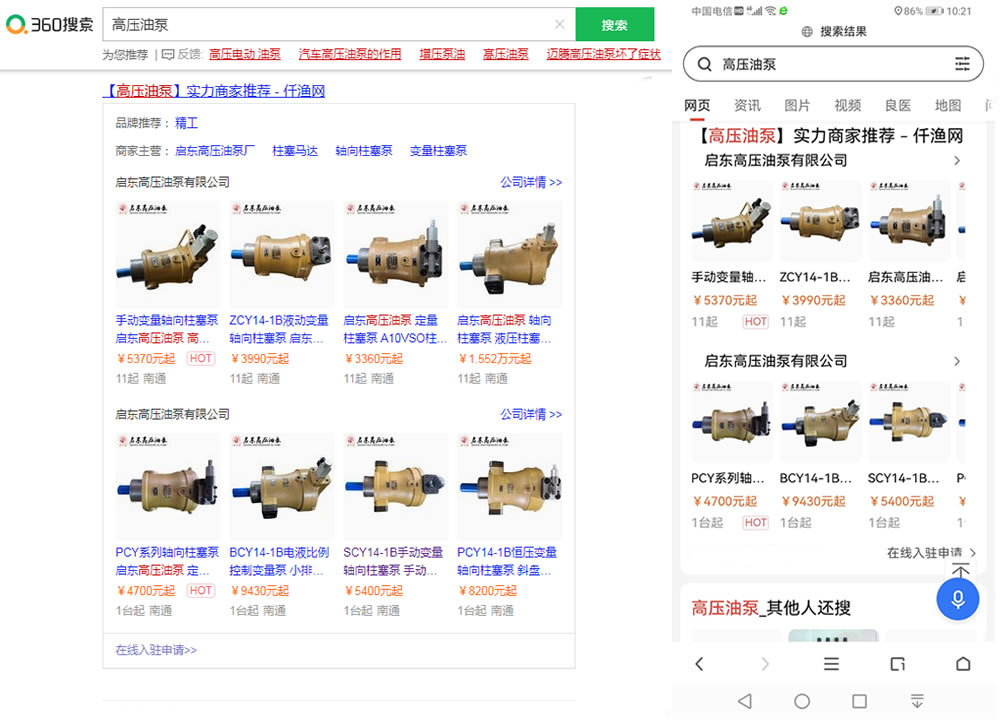Expand the first 启东高压油泵有限公司 chevron on mobile
Viewport: 1000px width, 720px height.
click(x=957, y=160)
